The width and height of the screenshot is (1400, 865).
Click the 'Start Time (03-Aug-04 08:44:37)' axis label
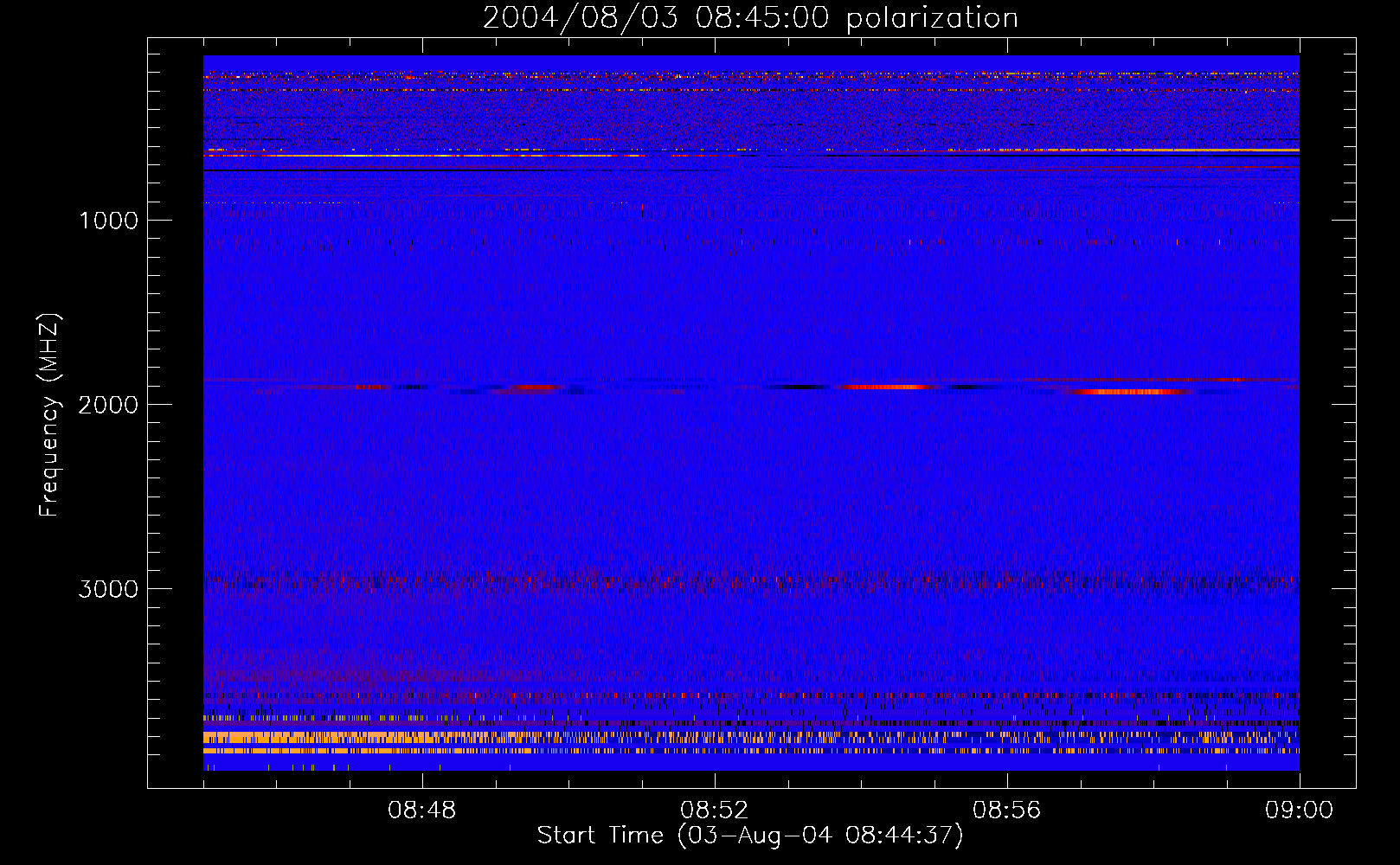point(750,836)
